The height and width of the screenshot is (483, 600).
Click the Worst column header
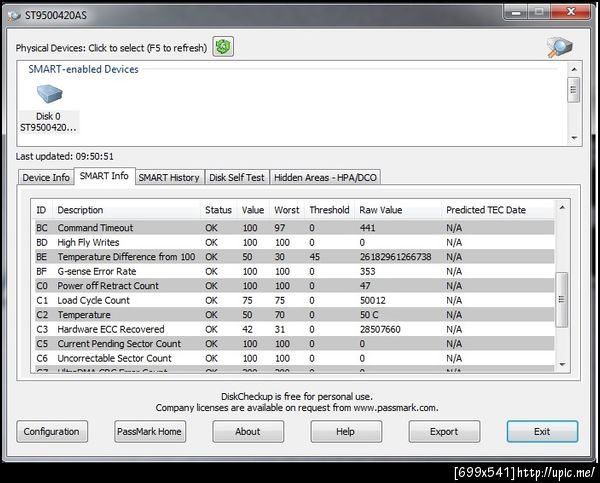point(287,210)
